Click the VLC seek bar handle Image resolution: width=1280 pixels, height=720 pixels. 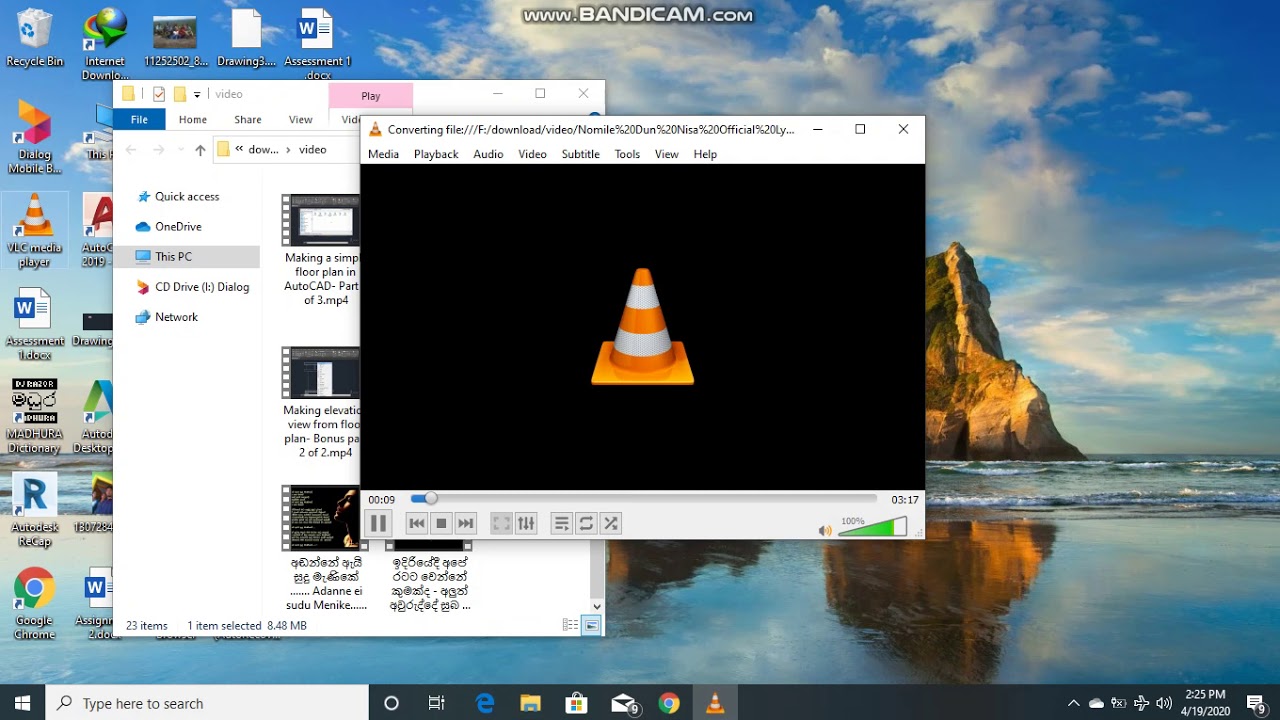tap(431, 498)
